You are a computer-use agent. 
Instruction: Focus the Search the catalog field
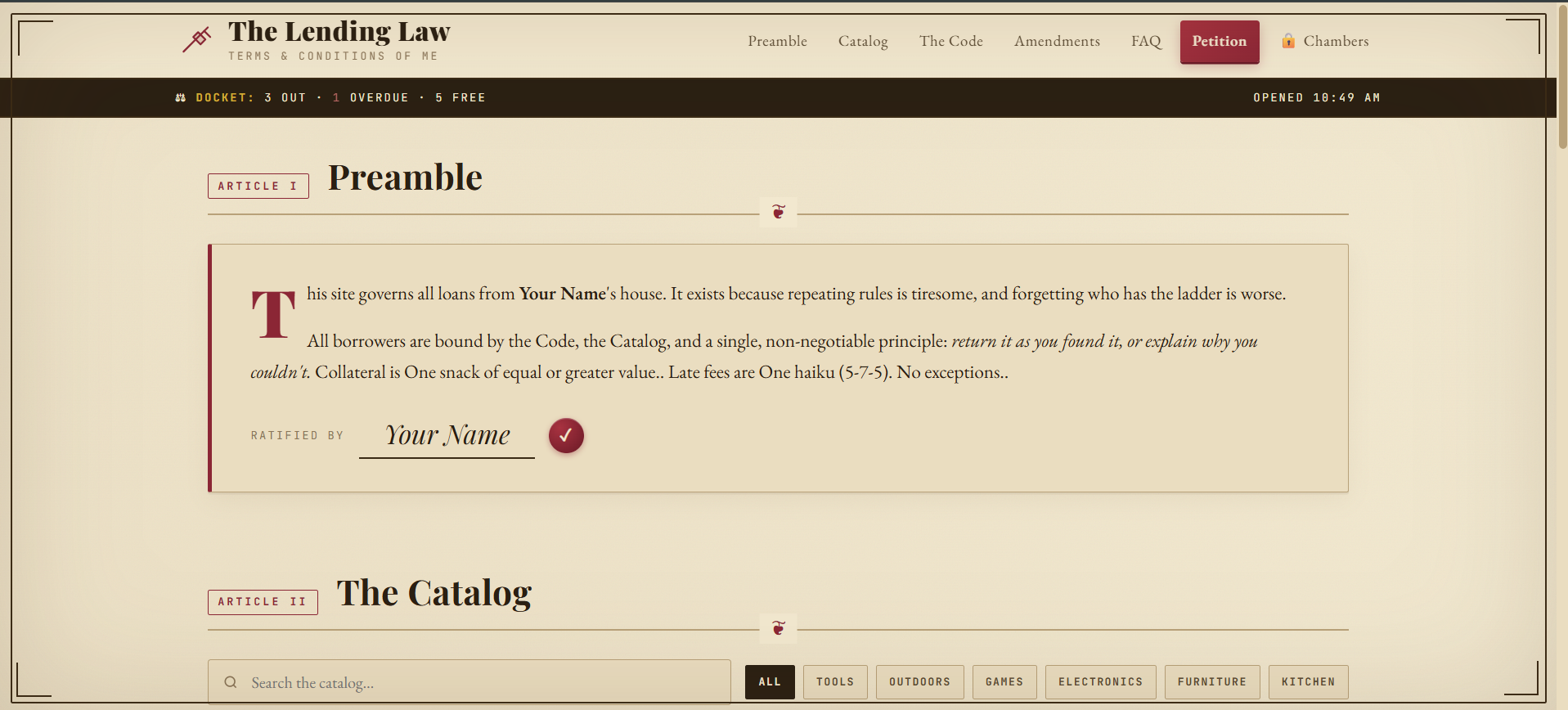tap(470, 682)
